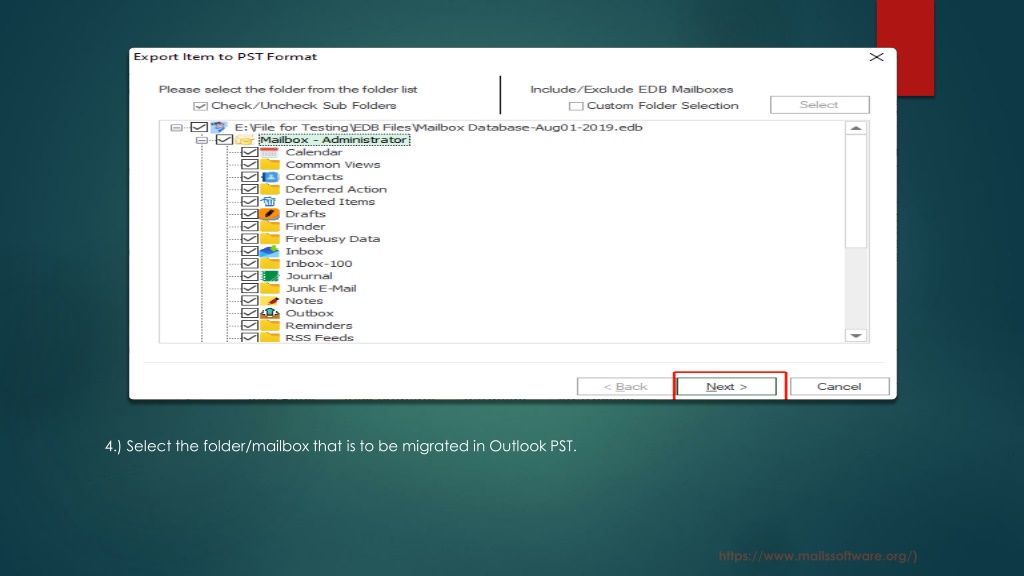Click the Finder folder icon
The image size is (1024, 576).
269,227
